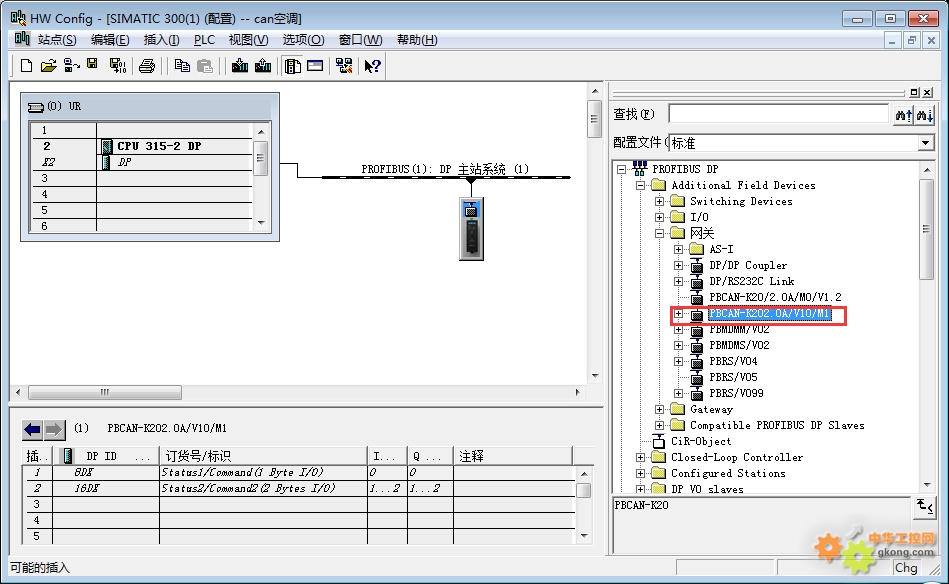Click the 注释 column header
949x584 pixels.
(513, 456)
